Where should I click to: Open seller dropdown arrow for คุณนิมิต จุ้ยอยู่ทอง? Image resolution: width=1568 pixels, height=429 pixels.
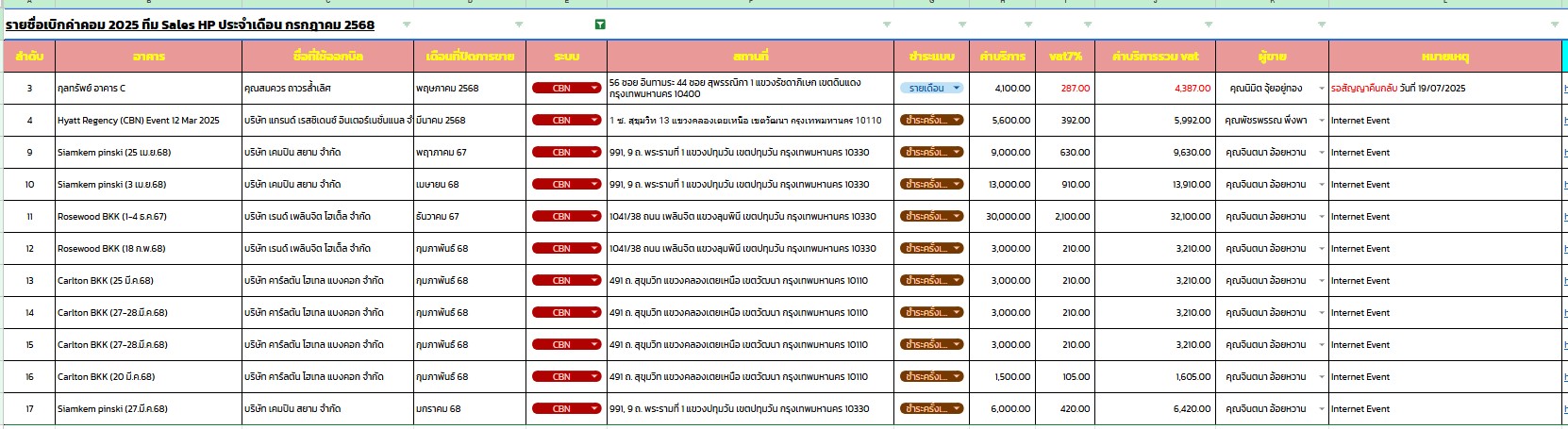(1321, 89)
